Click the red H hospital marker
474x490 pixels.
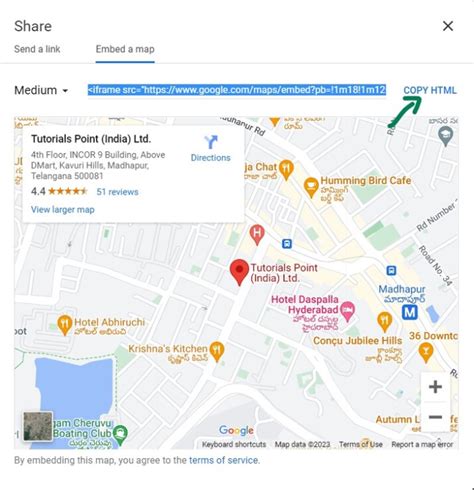[257, 235]
